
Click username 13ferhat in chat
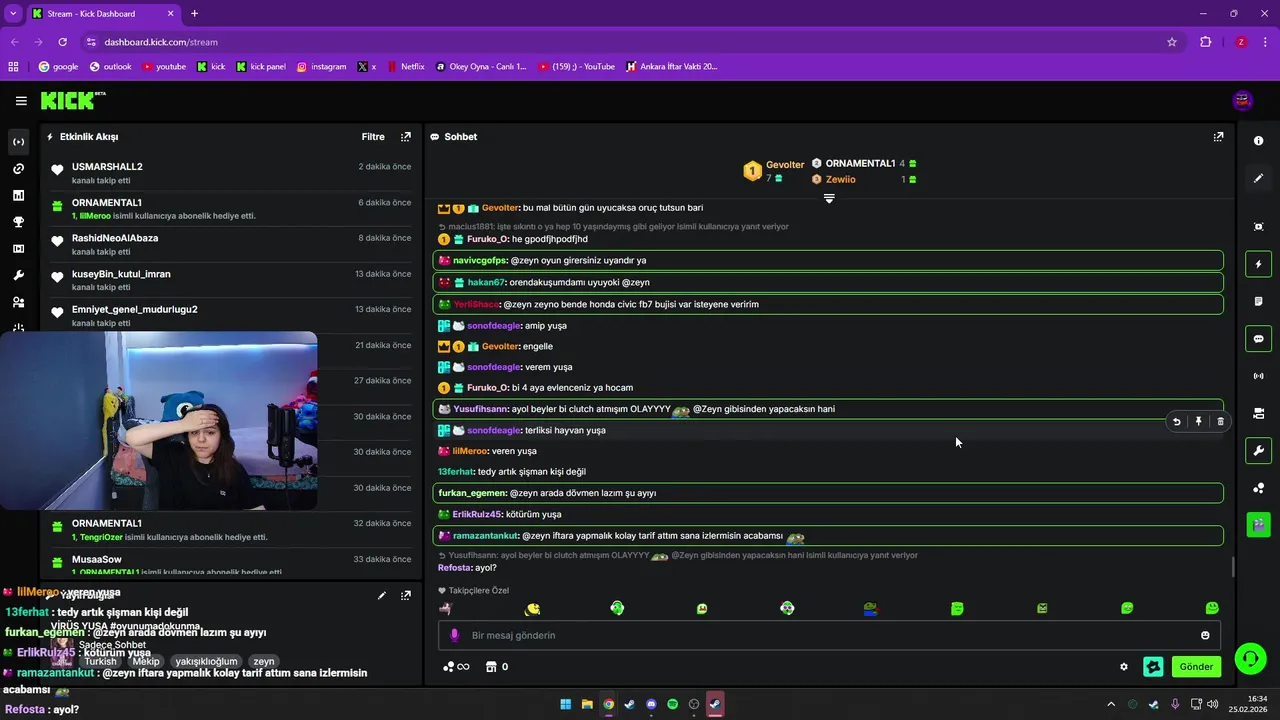tap(456, 472)
